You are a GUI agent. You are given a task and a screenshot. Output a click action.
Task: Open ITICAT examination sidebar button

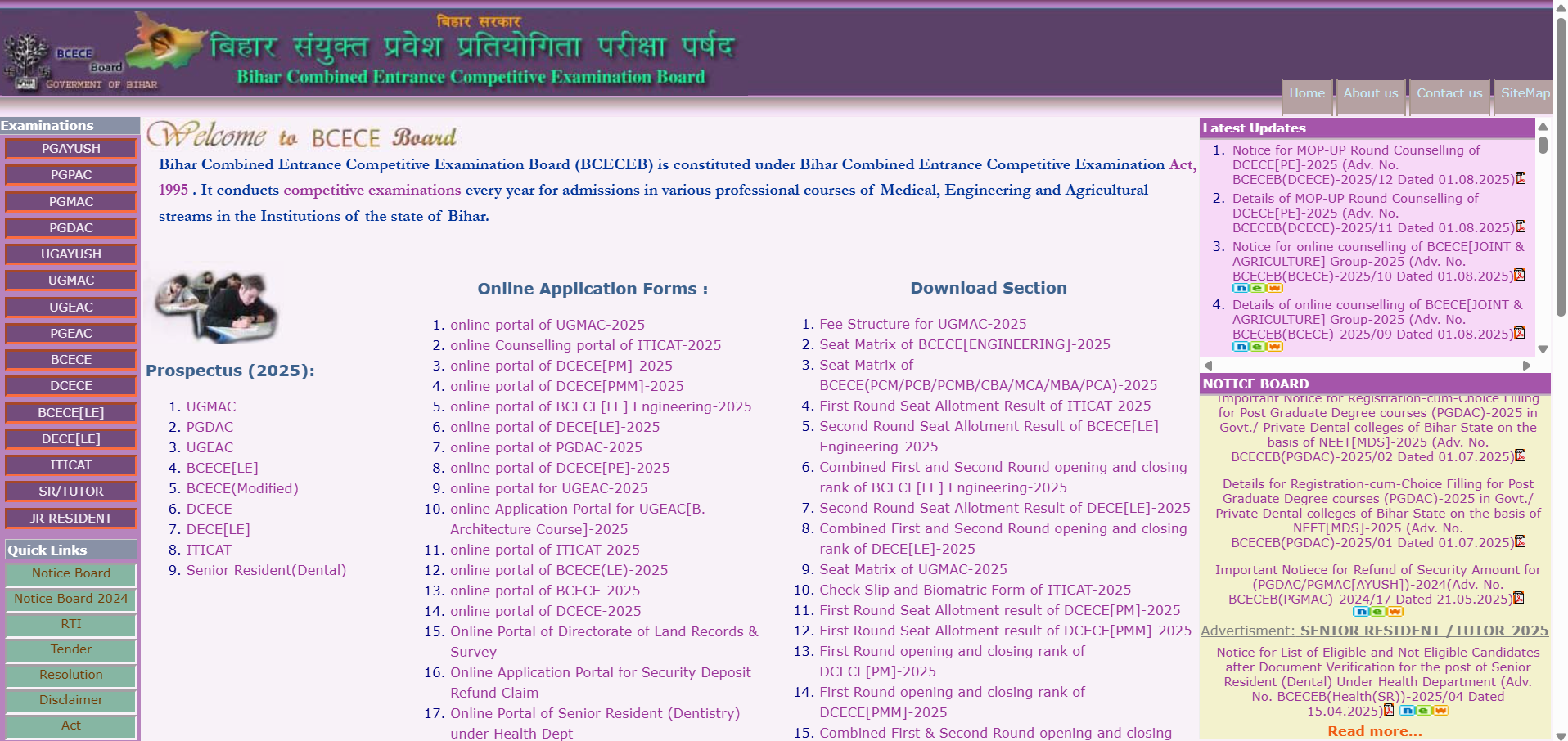point(71,465)
